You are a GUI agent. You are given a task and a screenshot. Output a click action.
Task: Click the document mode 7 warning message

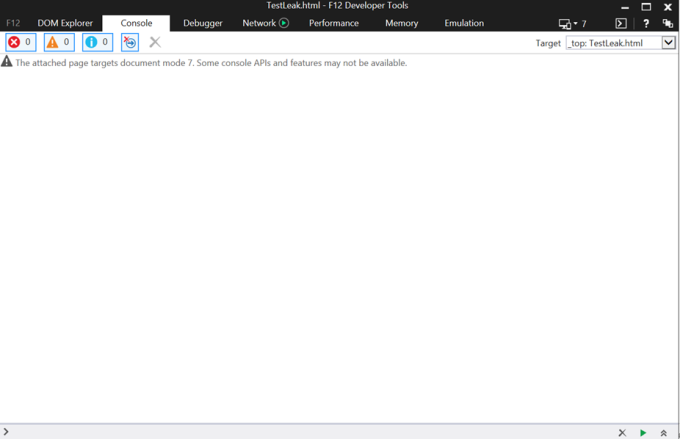[211, 63]
